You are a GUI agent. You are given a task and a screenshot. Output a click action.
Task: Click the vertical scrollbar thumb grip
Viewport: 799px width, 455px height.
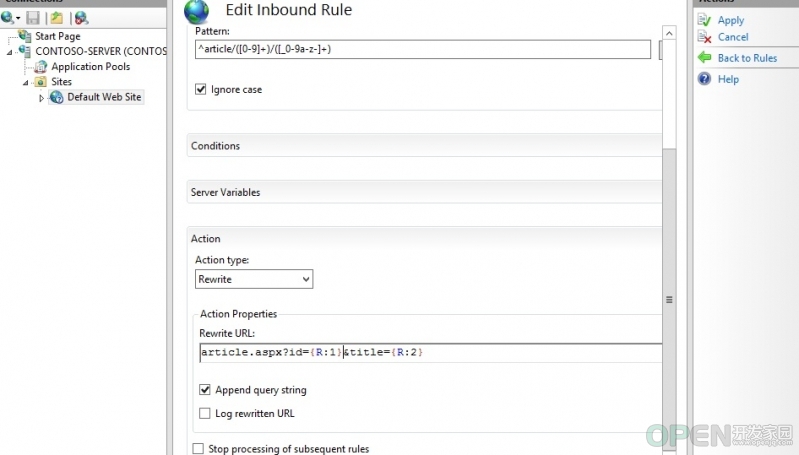669,300
